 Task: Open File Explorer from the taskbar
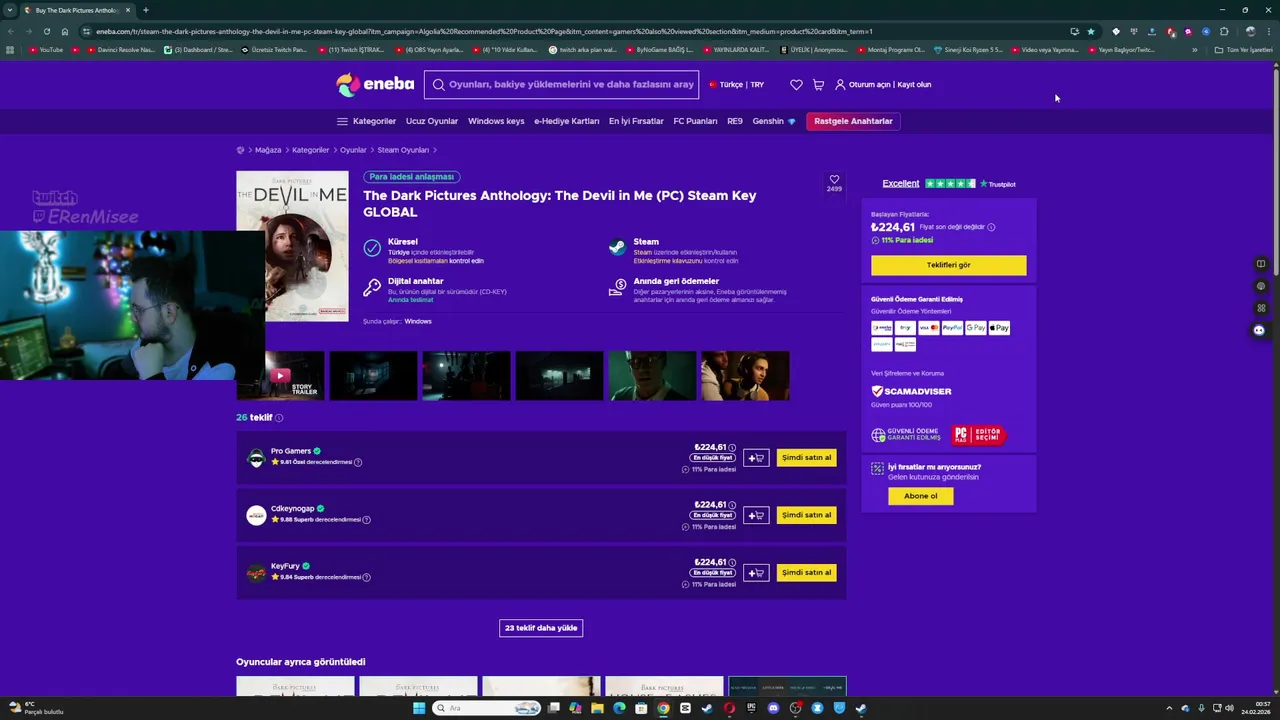click(x=597, y=708)
